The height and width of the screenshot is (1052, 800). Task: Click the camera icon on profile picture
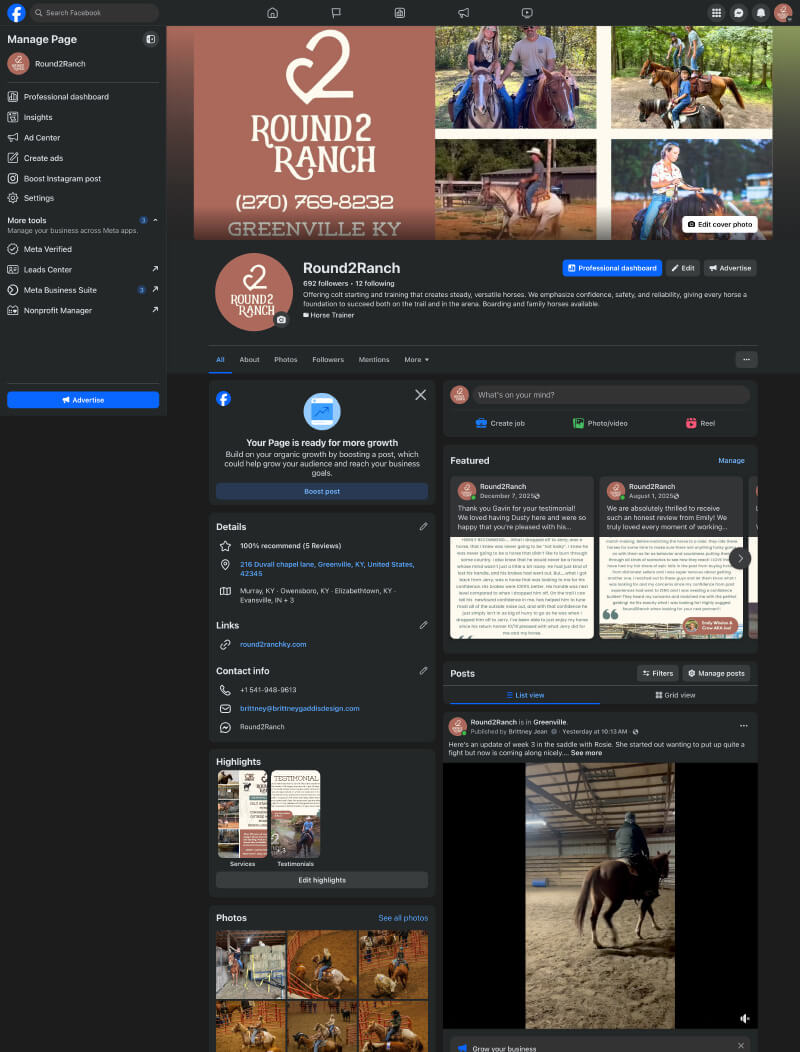tap(281, 320)
